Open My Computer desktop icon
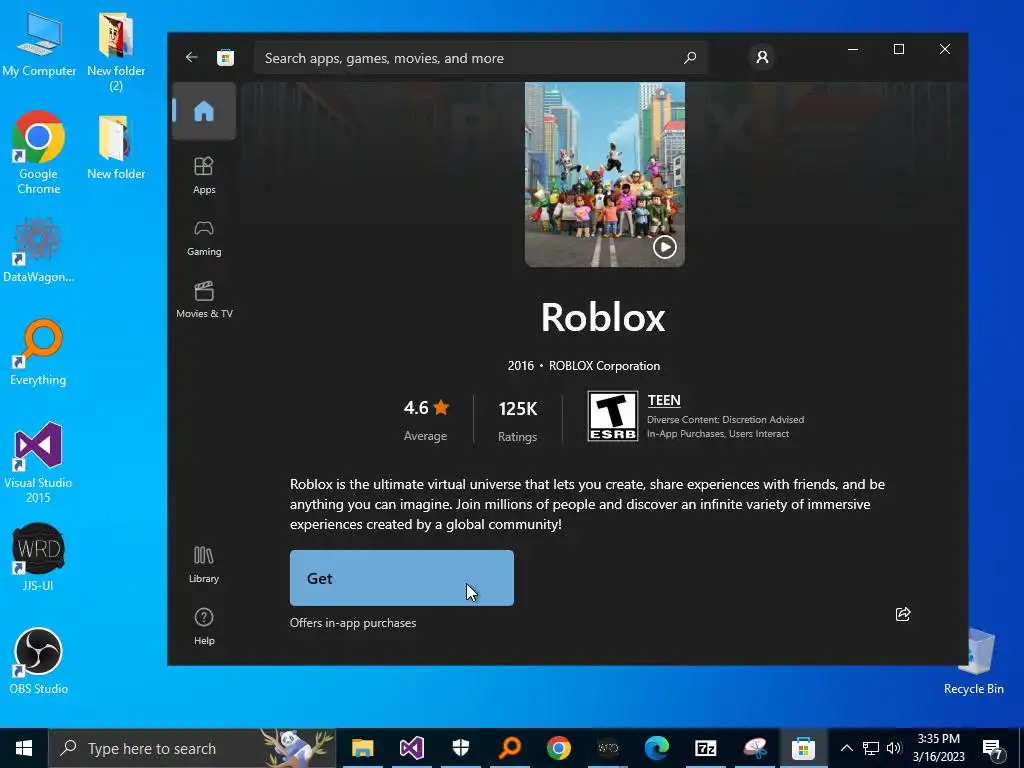Screen dimensions: 1024x768 tap(39, 46)
